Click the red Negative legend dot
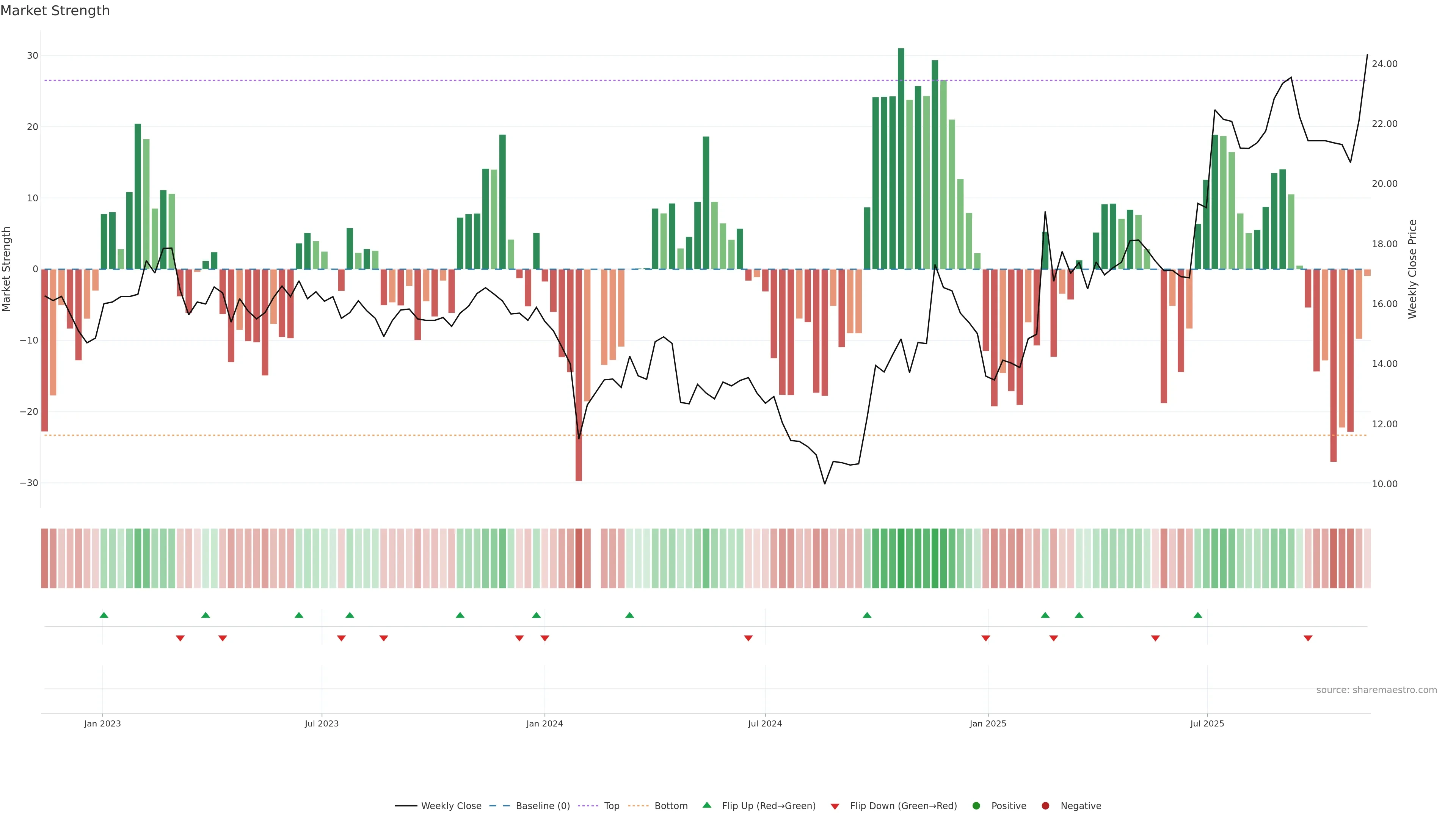 tap(1045, 806)
